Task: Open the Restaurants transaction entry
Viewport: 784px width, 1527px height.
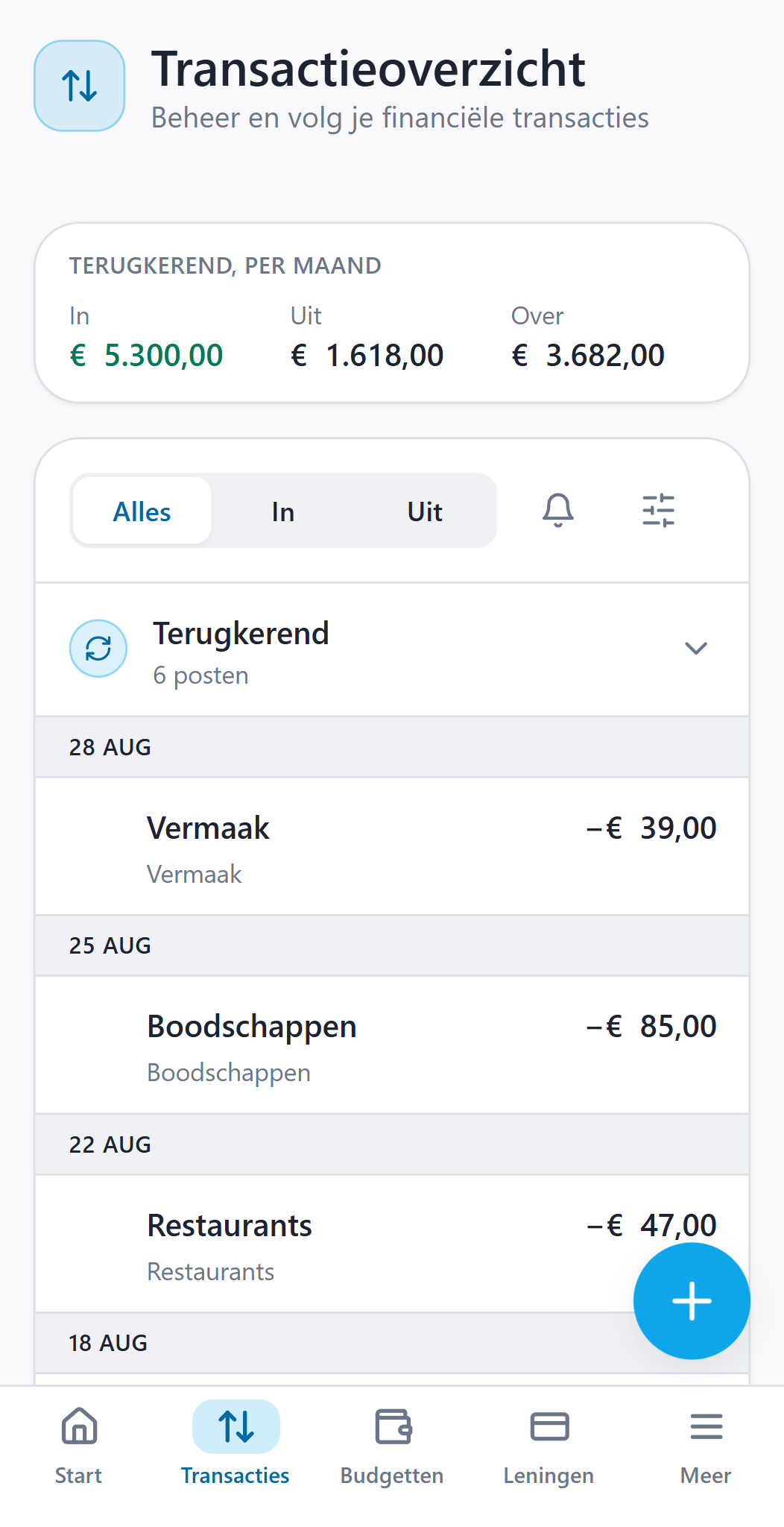Action: coord(392,1244)
